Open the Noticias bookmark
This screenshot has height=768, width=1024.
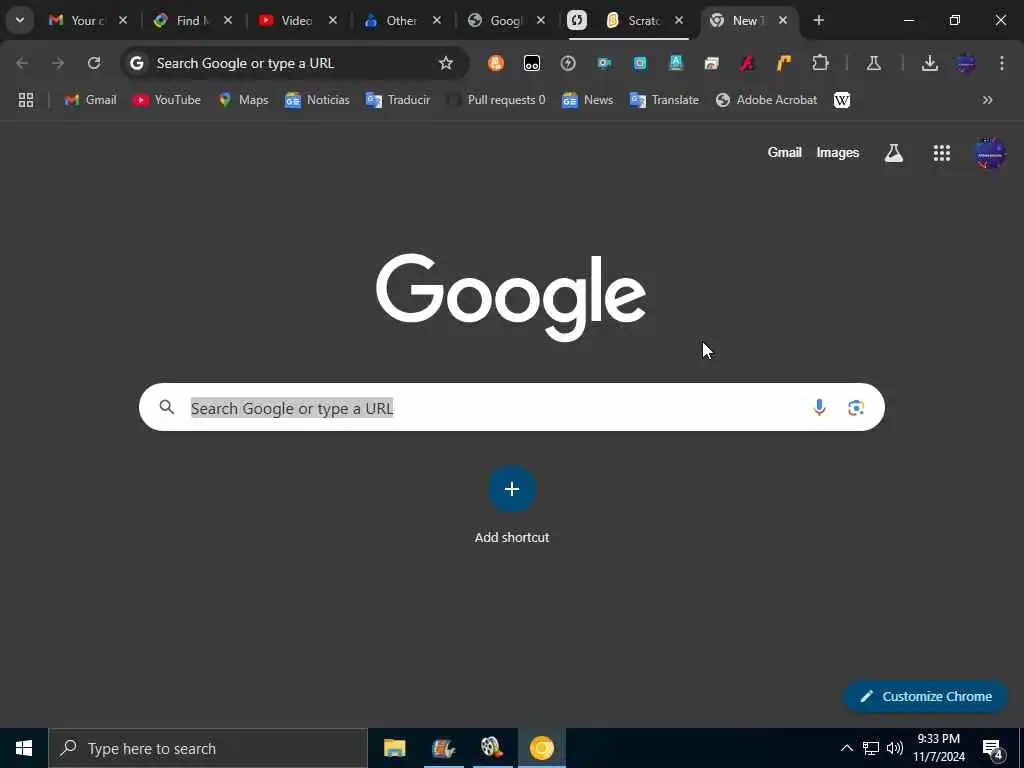click(317, 100)
